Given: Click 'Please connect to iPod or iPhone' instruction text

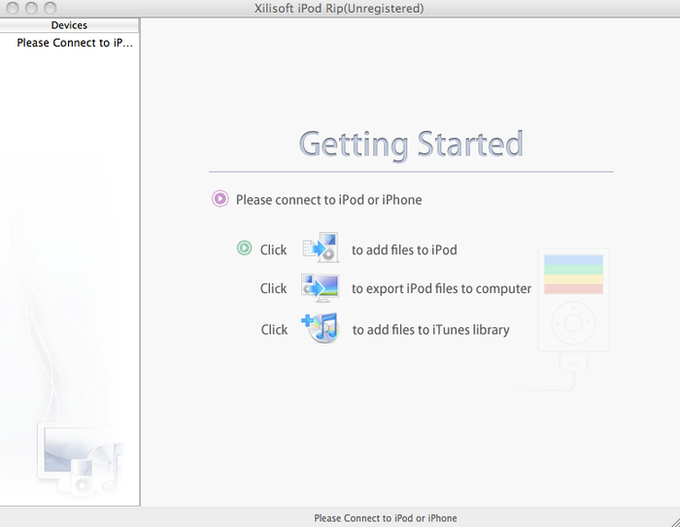Looking at the screenshot, I should coord(329,200).
